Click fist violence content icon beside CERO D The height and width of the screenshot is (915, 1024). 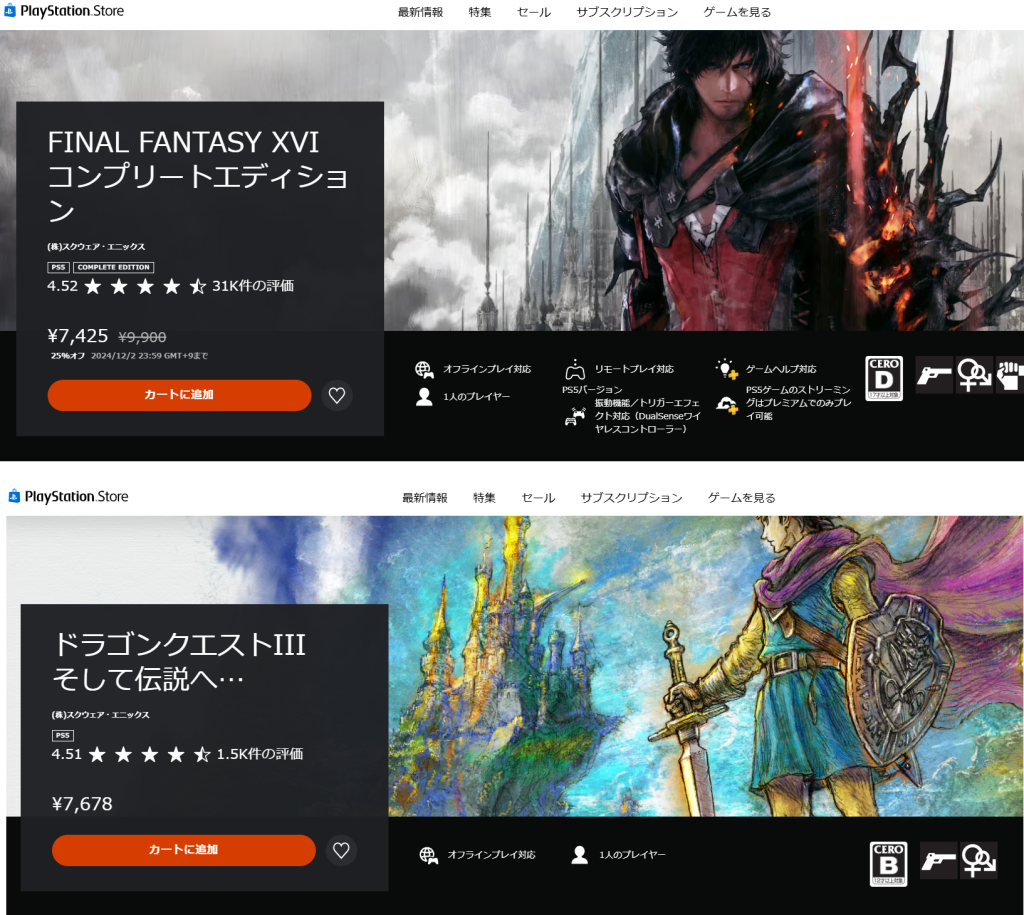[1010, 375]
